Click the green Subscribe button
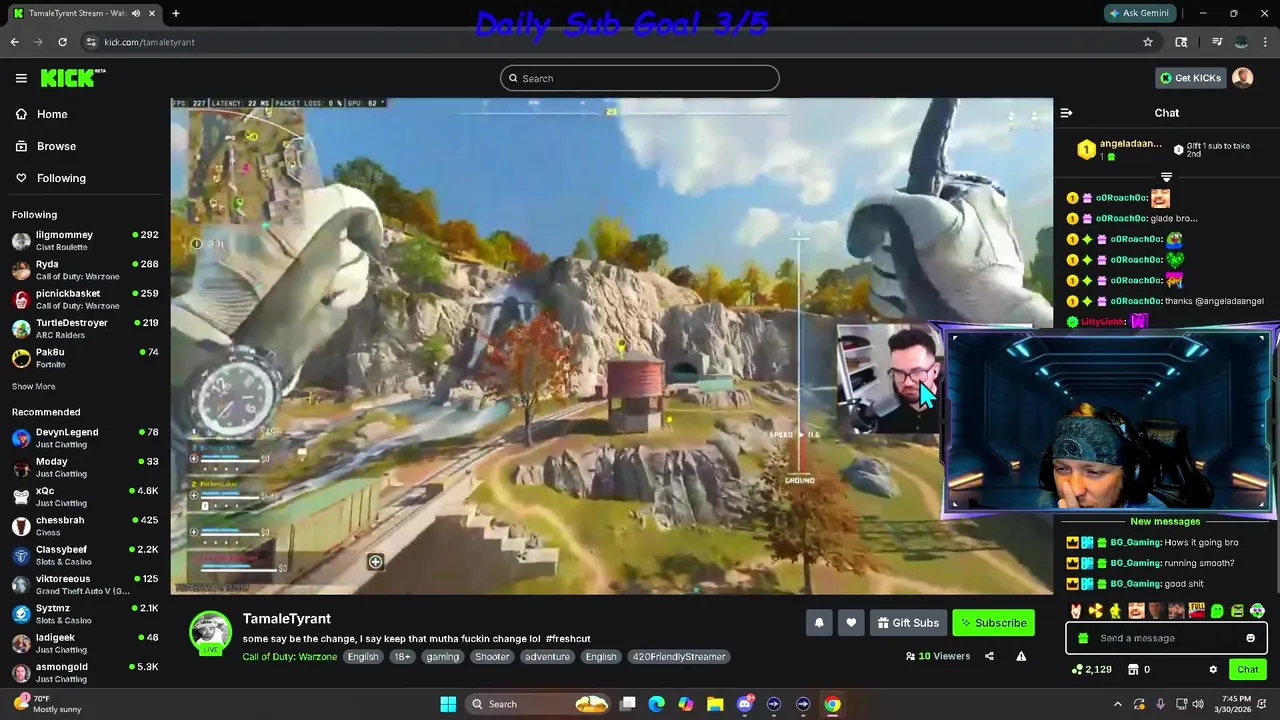Image resolution: width=1280 pixels, height=720 pixels. 993,623
